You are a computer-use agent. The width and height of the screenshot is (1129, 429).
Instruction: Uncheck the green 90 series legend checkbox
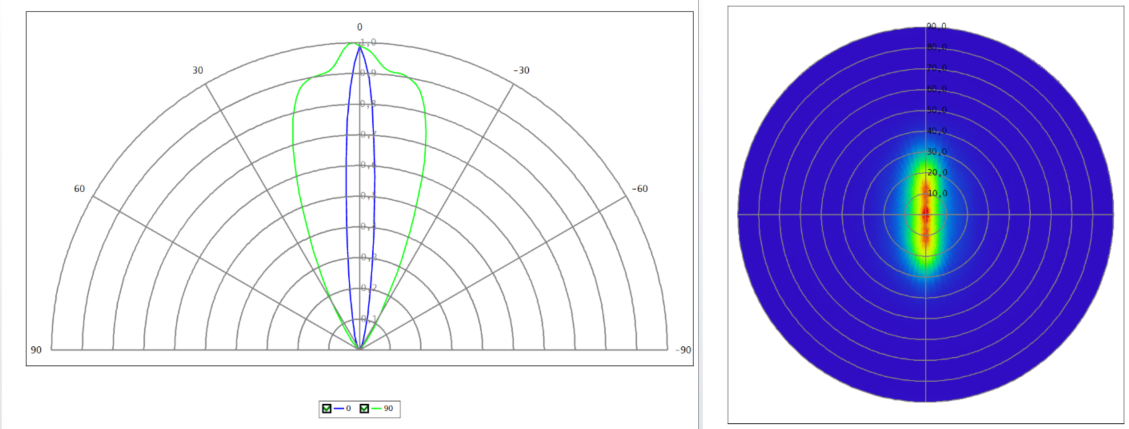[364, 409]
